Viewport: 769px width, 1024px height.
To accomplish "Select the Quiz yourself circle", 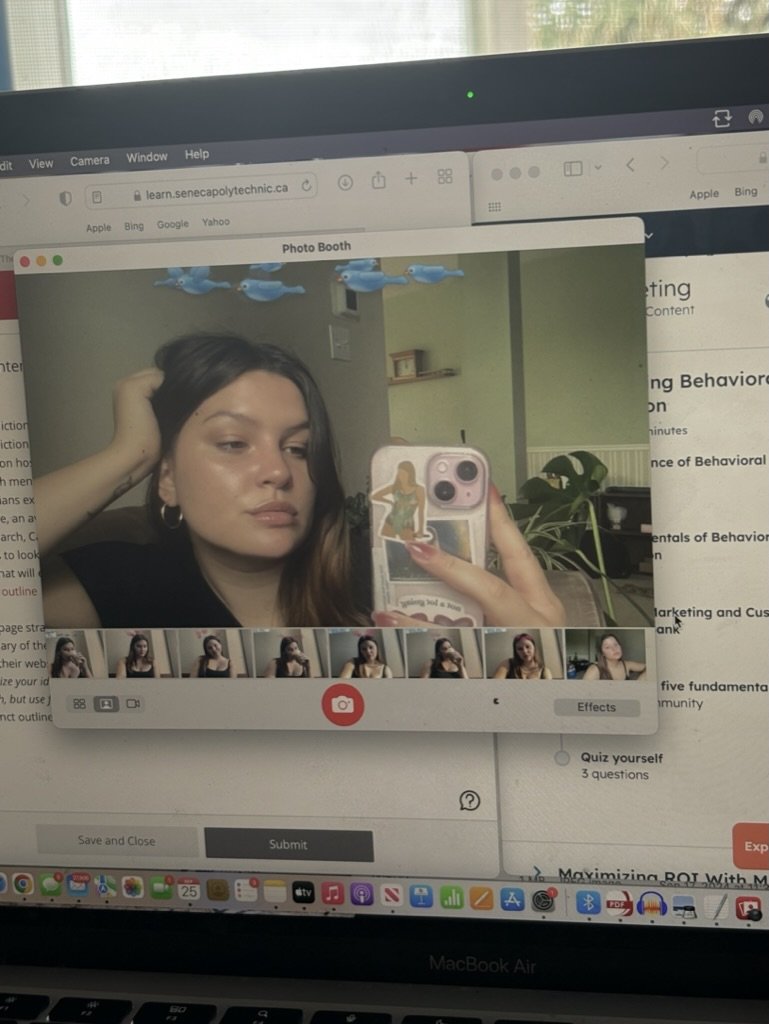I will (x=561, y=758).
